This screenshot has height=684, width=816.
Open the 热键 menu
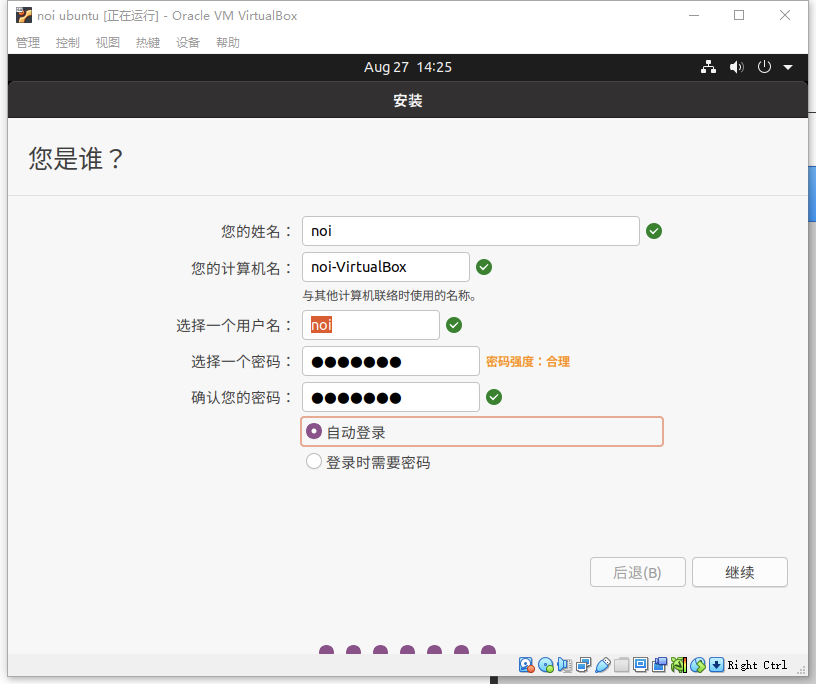coord(148,43)
